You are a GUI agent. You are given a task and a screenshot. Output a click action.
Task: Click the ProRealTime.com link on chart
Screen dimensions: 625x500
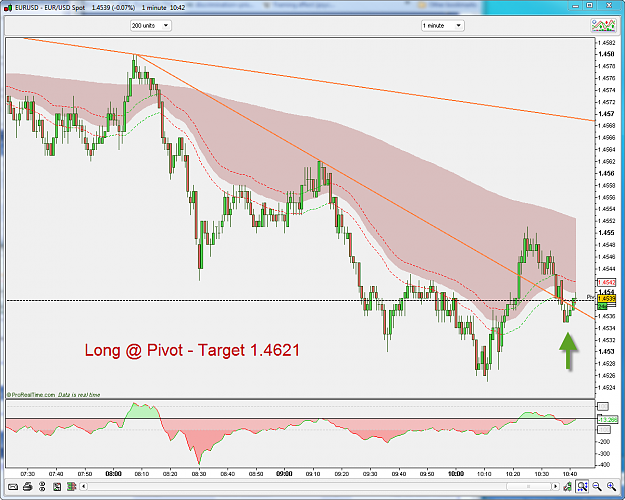[x=31, y=395]
